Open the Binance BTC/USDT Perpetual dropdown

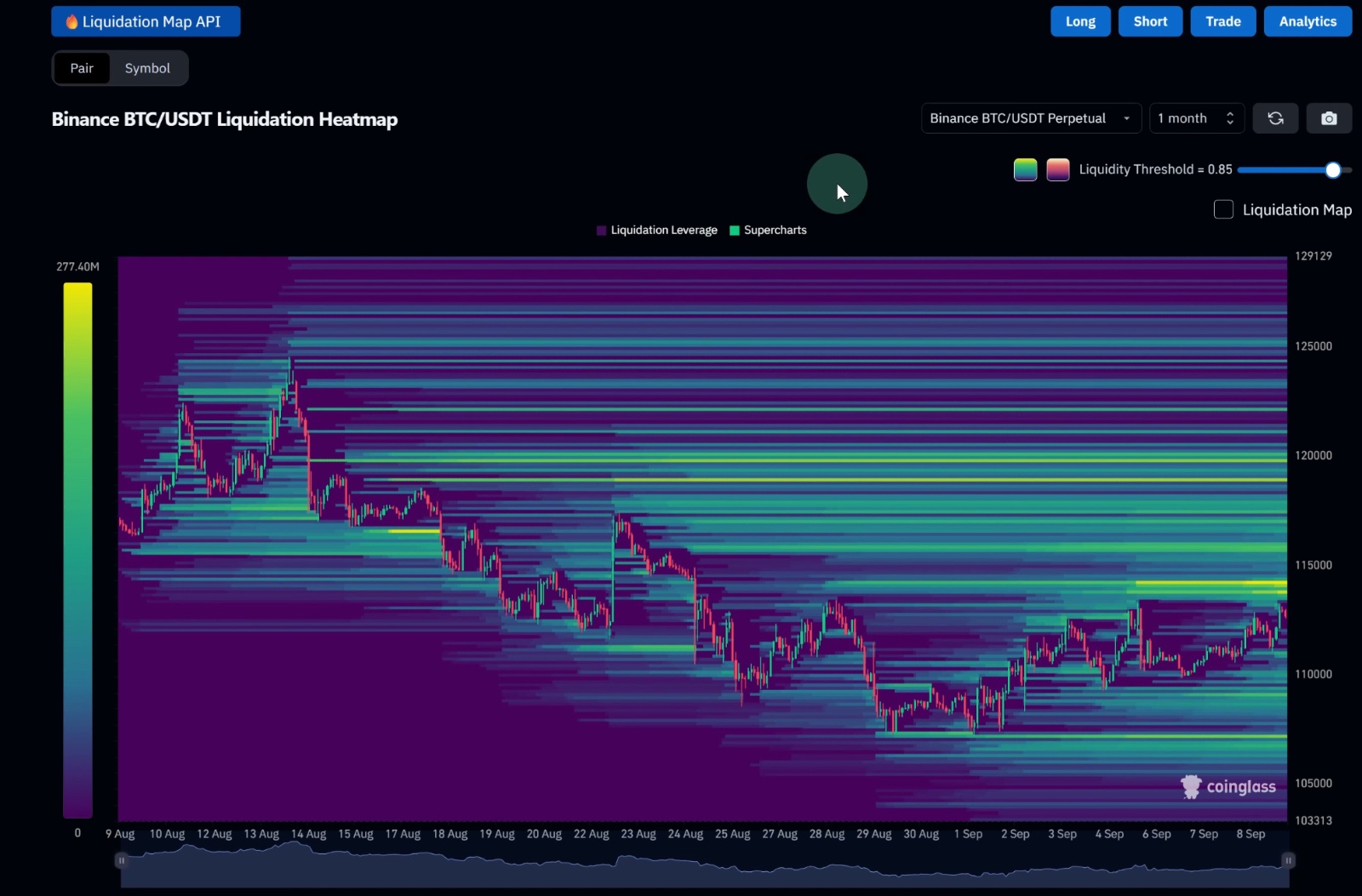point(1030,118)
